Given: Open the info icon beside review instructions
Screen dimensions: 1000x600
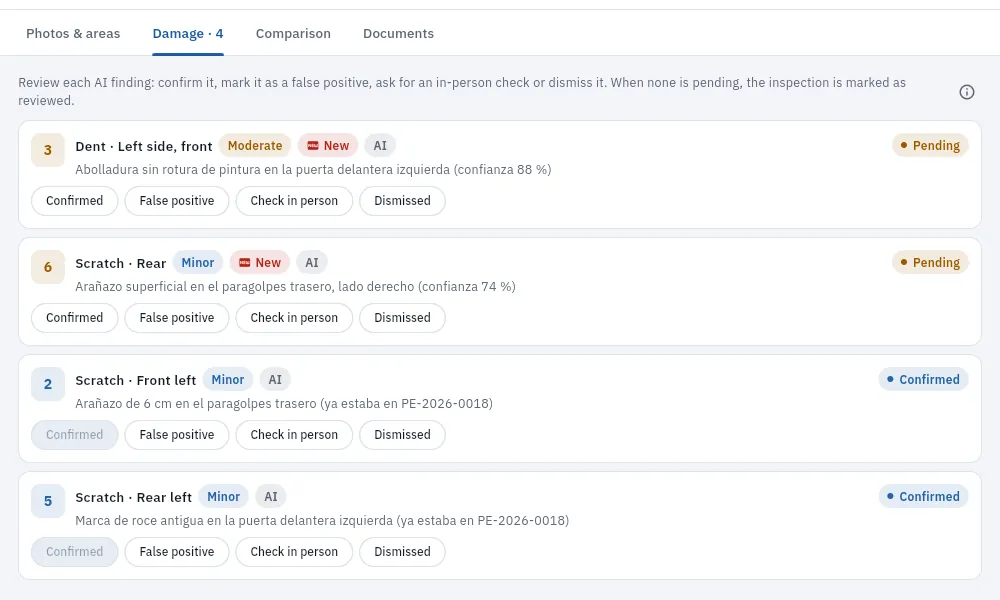Looking at the screenshot, I should [x=967, y=92].
